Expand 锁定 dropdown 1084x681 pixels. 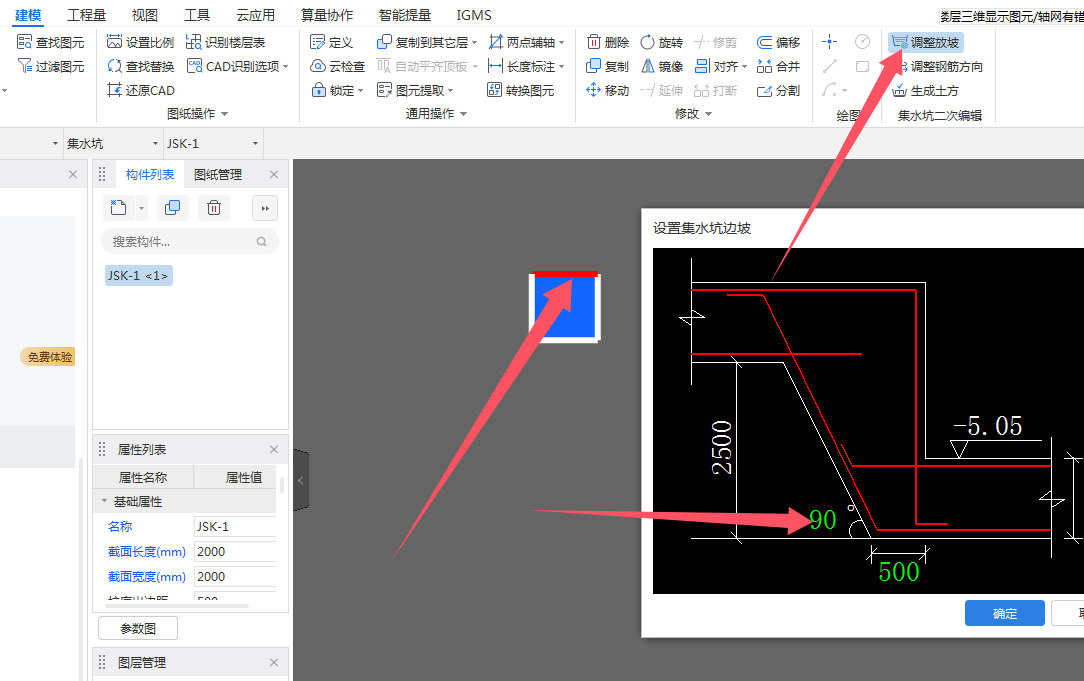(361, 91)
